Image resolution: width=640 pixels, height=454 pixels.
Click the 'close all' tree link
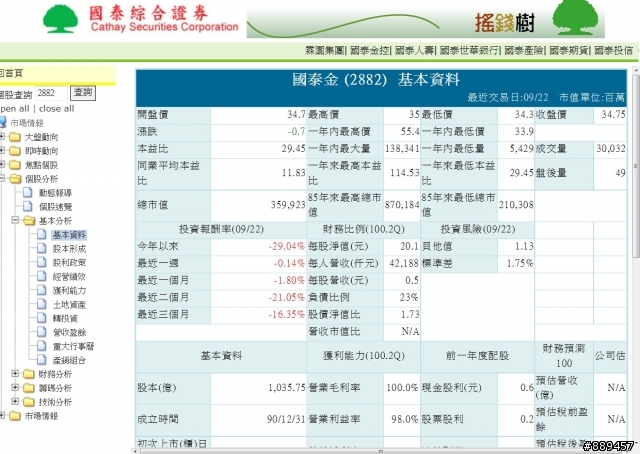click(x=56, y=109)
